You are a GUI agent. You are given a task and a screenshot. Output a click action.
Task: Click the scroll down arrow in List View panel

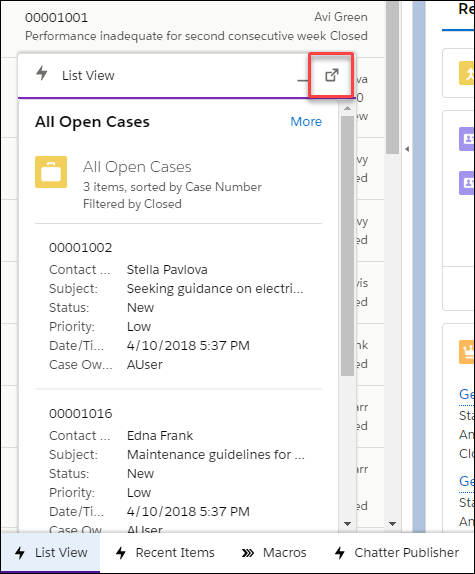click(347, 524)
